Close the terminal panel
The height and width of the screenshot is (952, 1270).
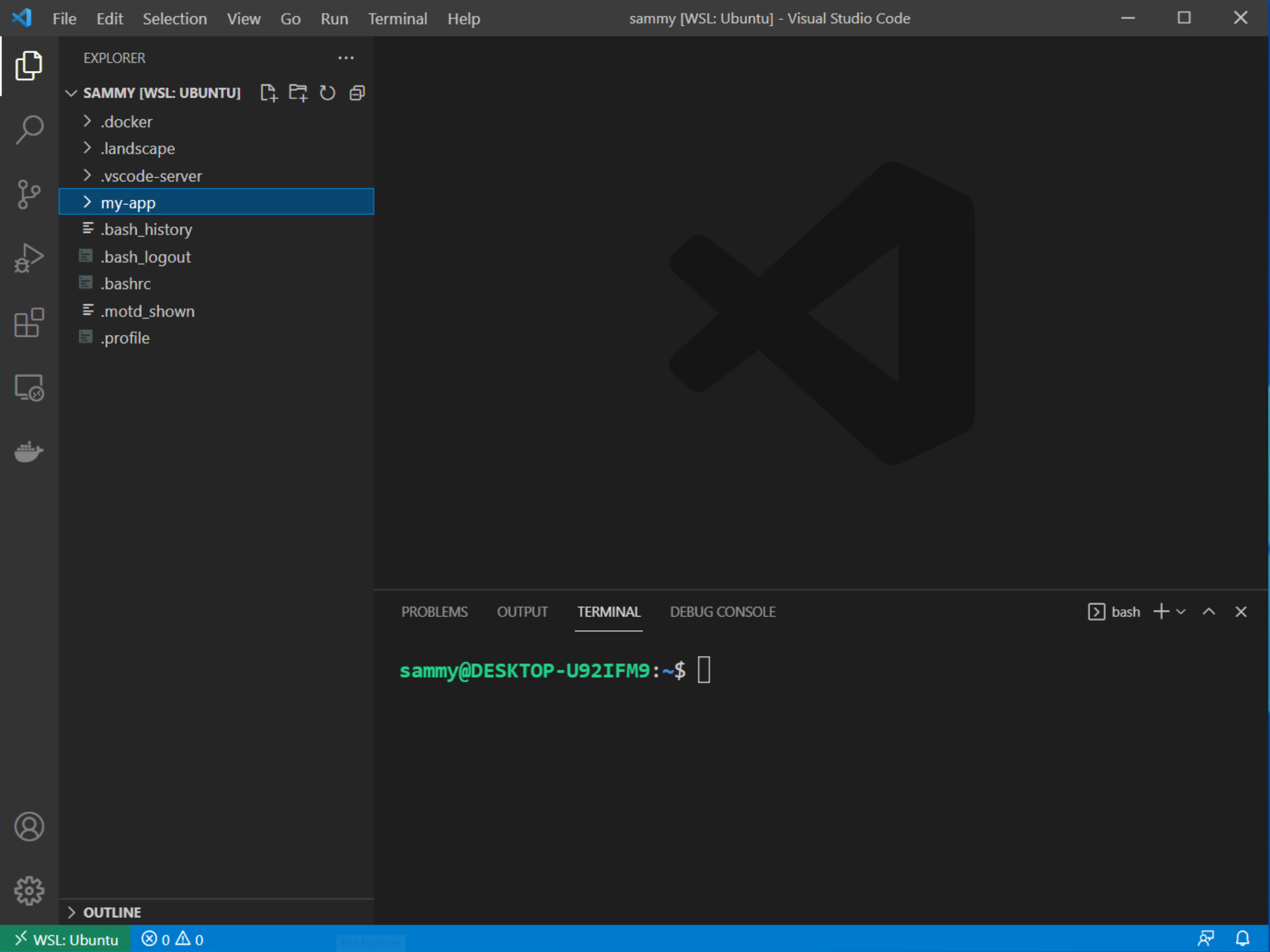(x=1241, y=611)
